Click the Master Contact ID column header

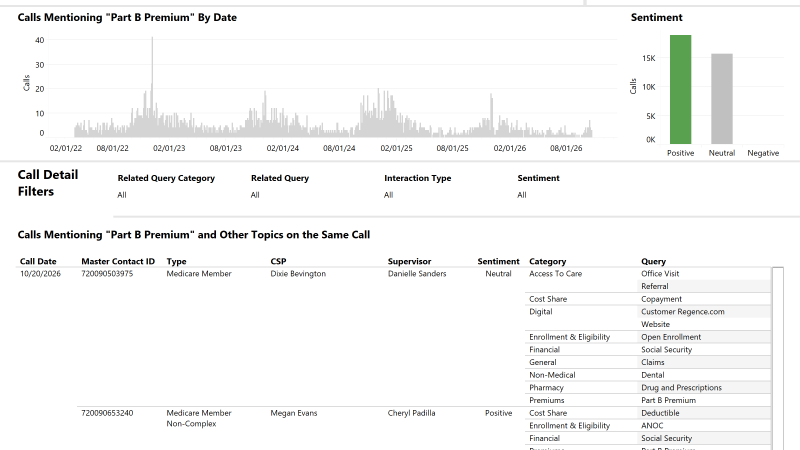coord(118,261)
